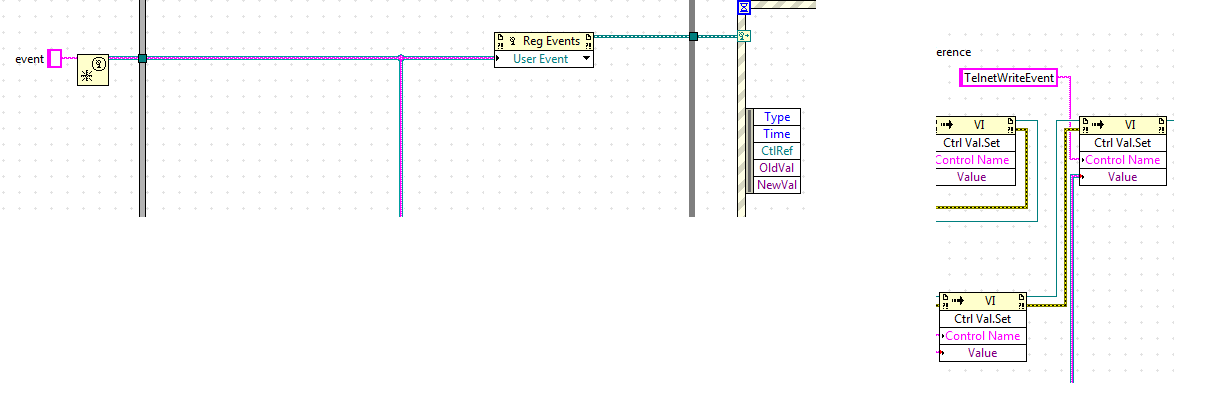Open the User Event dropdown arrow
This screenshot has width=1208, height=395.
[x=586, y=59]
